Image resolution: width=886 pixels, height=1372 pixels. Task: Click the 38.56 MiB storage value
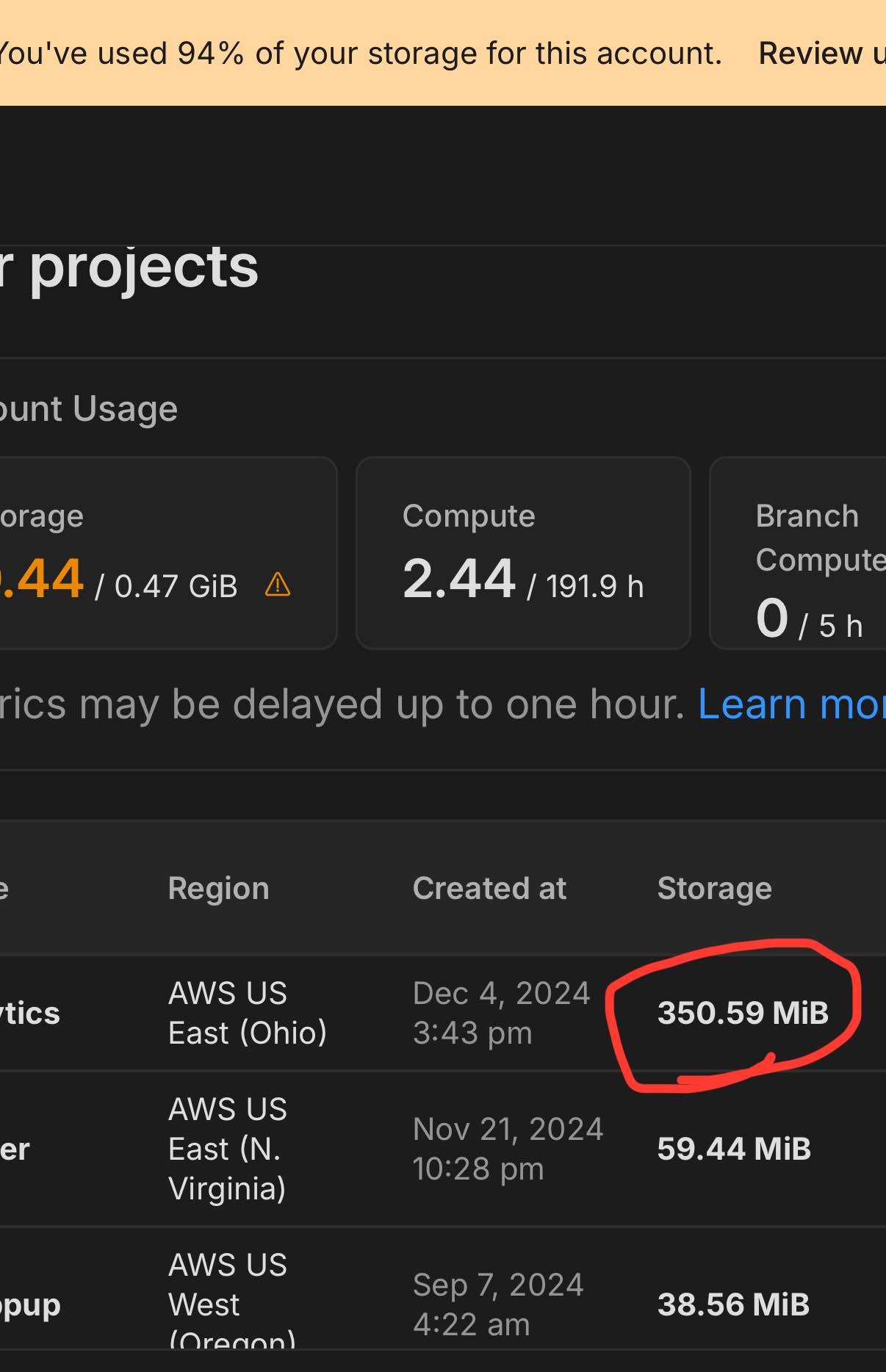[733, 1305]
